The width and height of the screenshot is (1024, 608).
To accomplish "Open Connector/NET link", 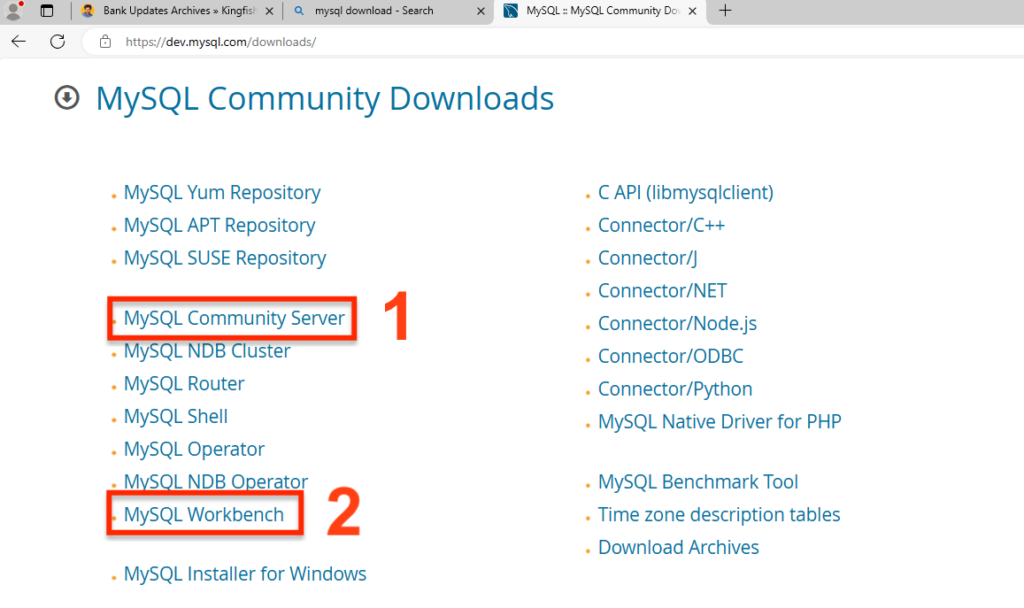I will (662, 291).
